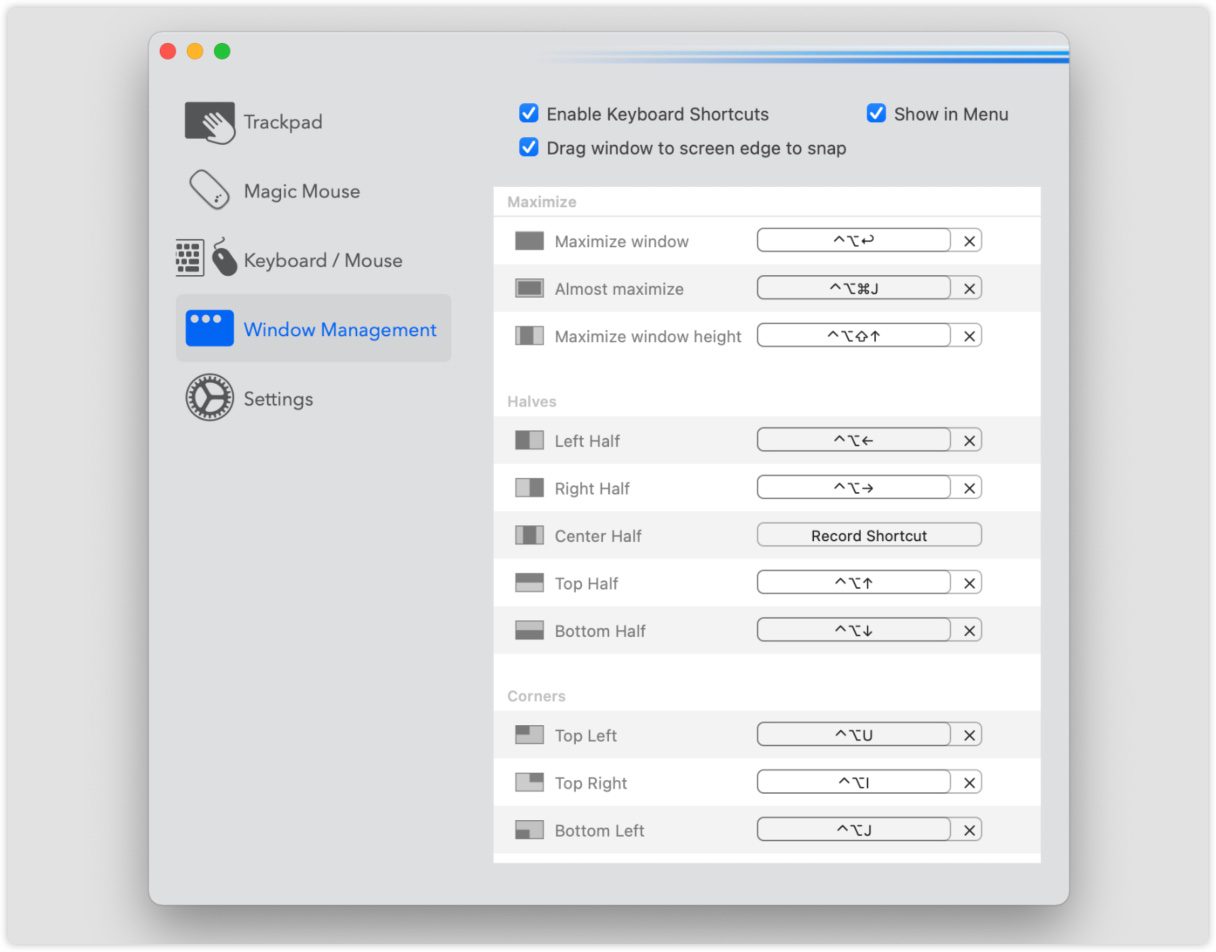
Task: Click the Right Half shortcut field
Action: (x=853, y=488)
